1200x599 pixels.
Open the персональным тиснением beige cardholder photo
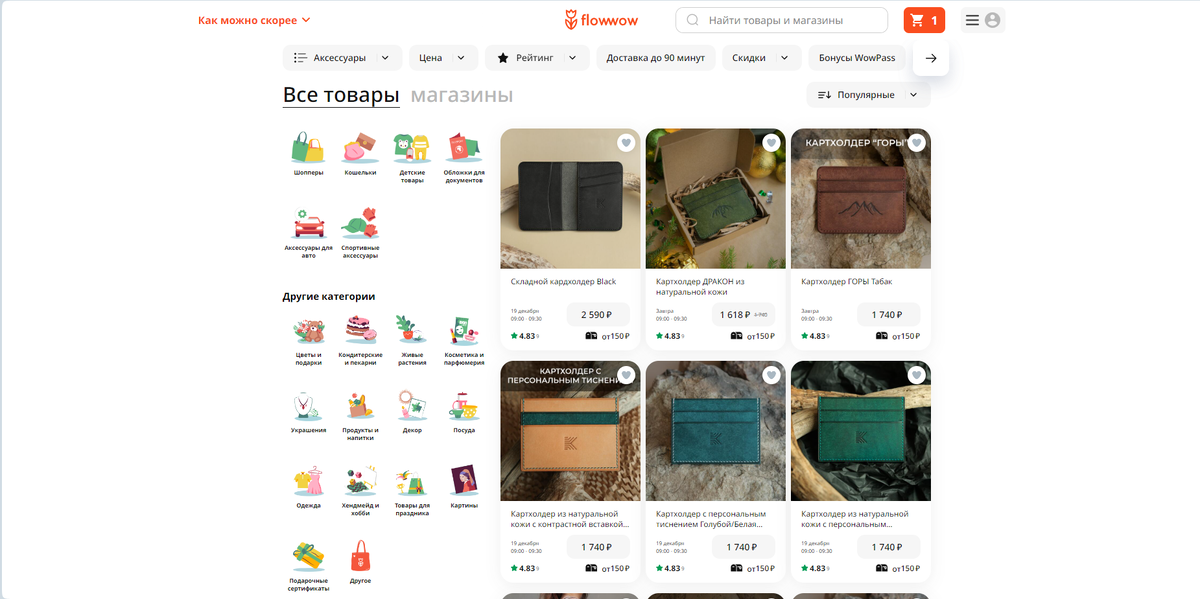click(570, 431)
